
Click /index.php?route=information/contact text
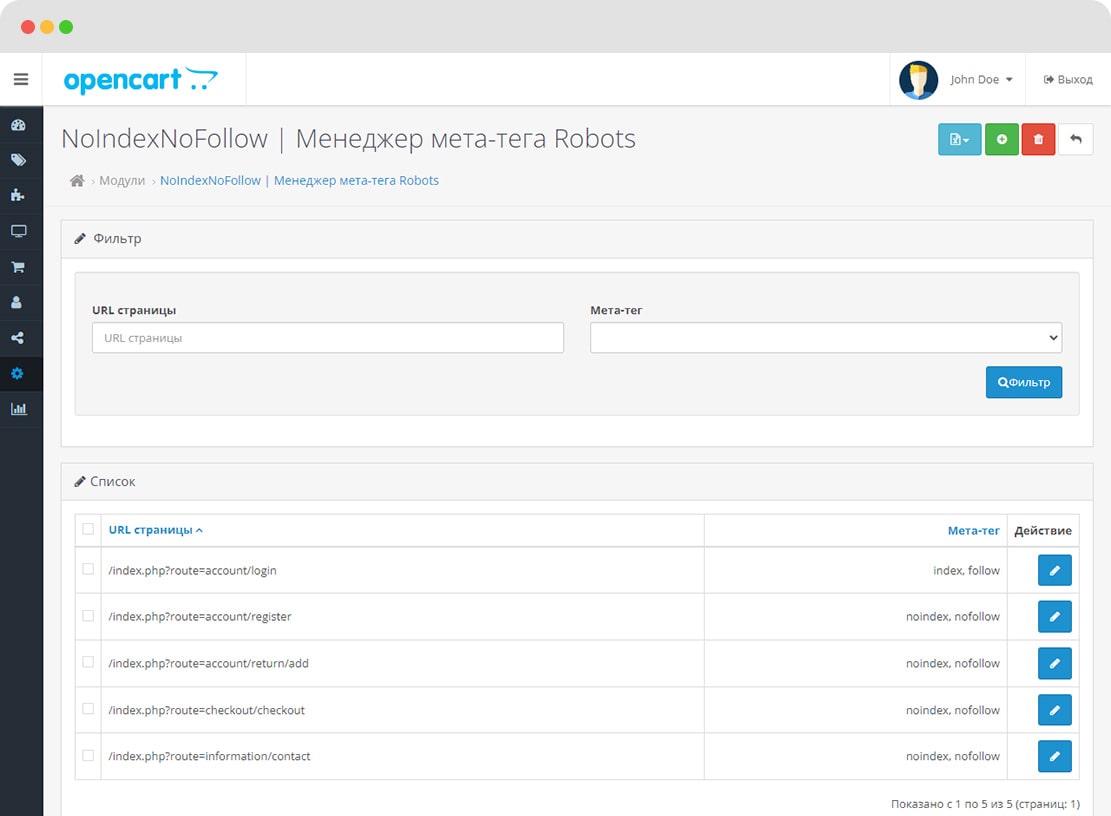[x=209, y=756]
